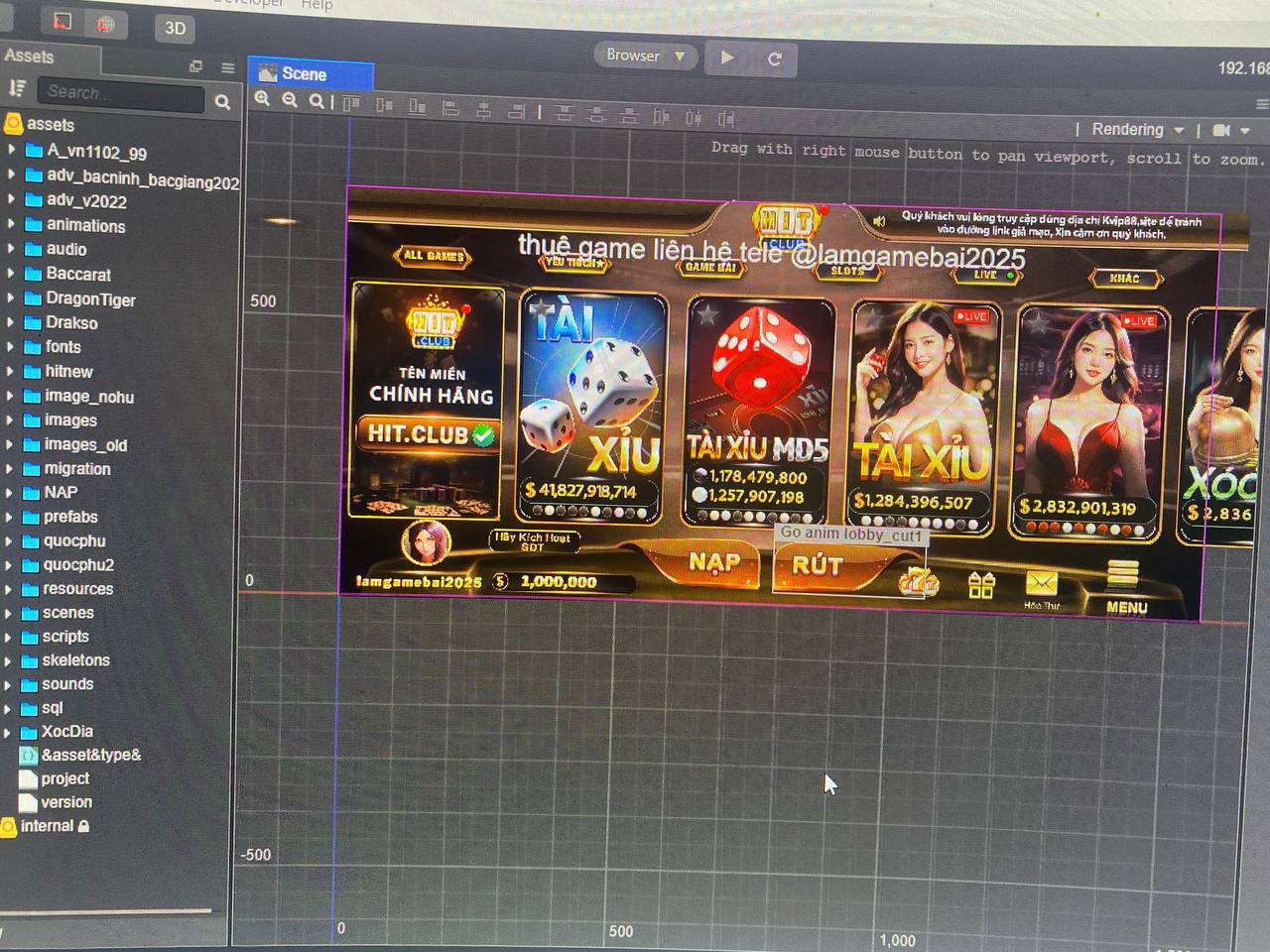This screenshot has height=952, width=1270.
Task: Expand the audio folder arrow
Action: click(11, 248)
